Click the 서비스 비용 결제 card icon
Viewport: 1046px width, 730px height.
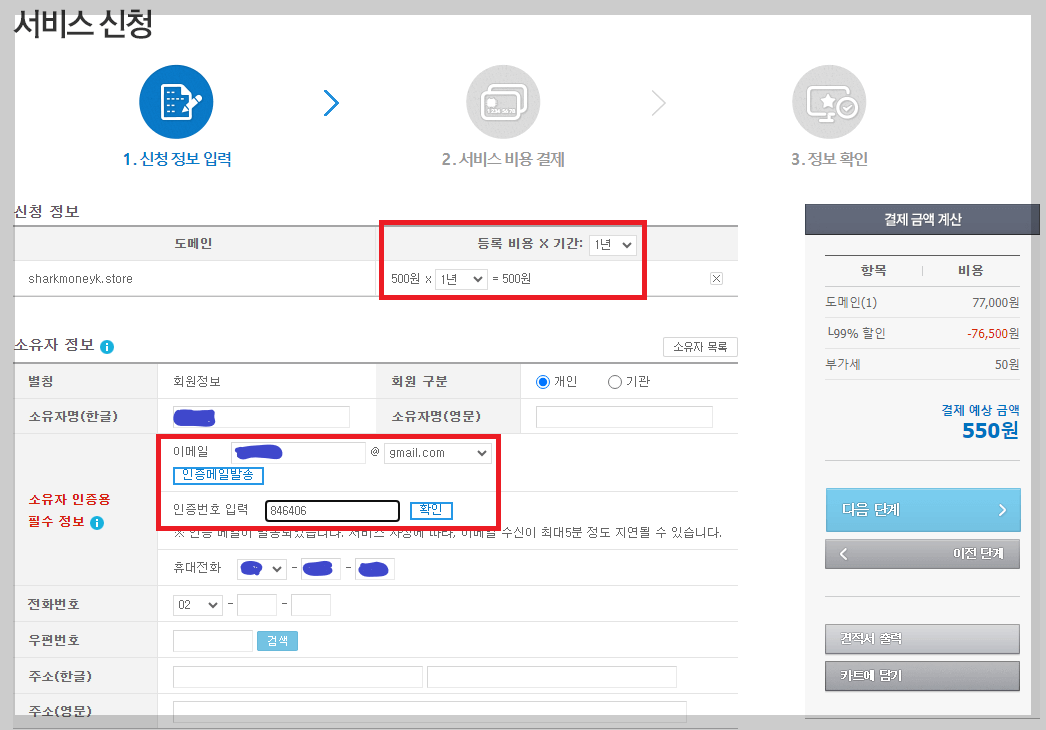pyautogui.click(x=503, y=101)
